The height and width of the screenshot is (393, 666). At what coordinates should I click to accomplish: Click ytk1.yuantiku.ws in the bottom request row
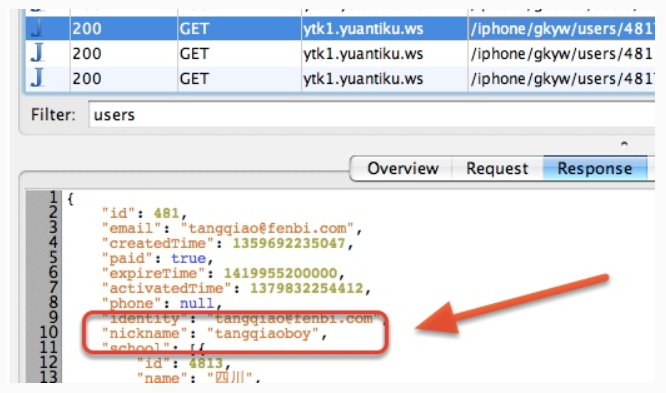[x=384, y=79]
